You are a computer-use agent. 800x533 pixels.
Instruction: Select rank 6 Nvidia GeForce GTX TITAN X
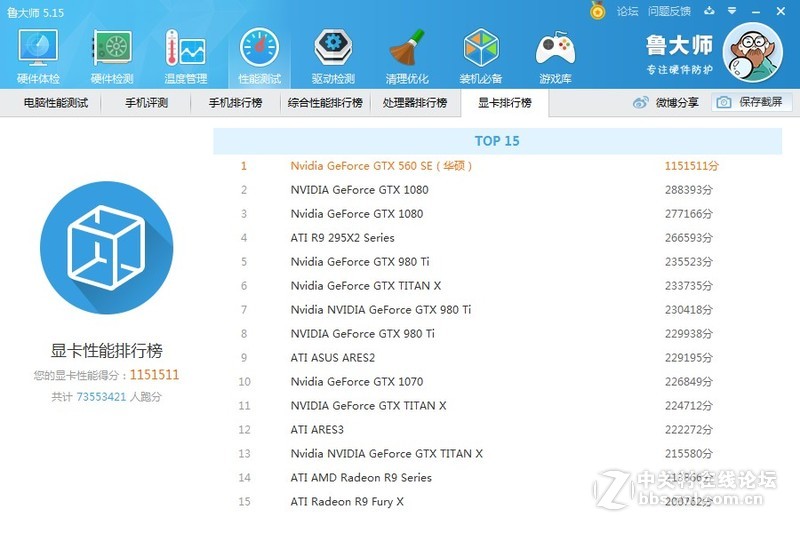pyautogui.click(x=497, y=286)
